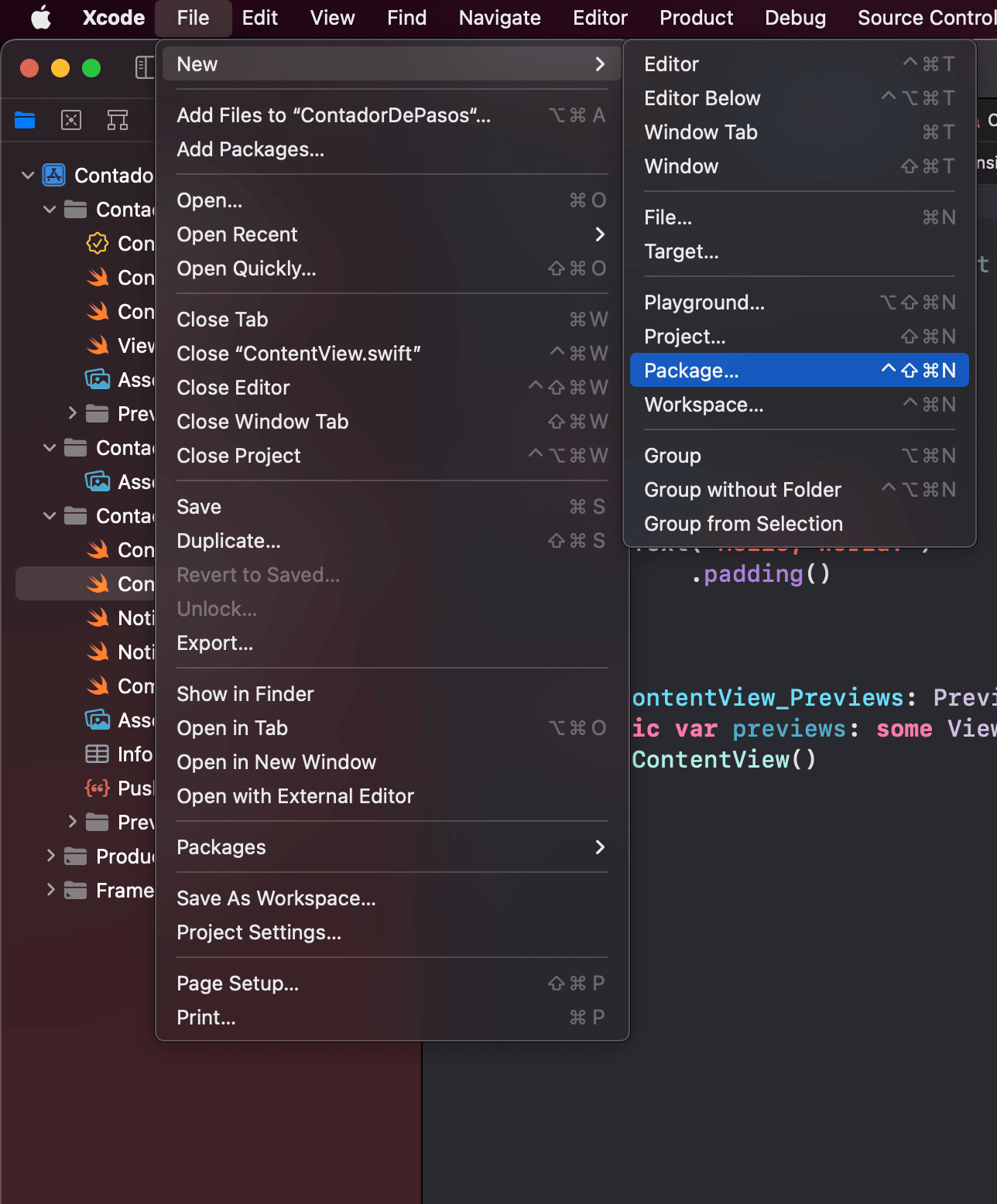
Task: Expand the Products folder
Action: 50,857
